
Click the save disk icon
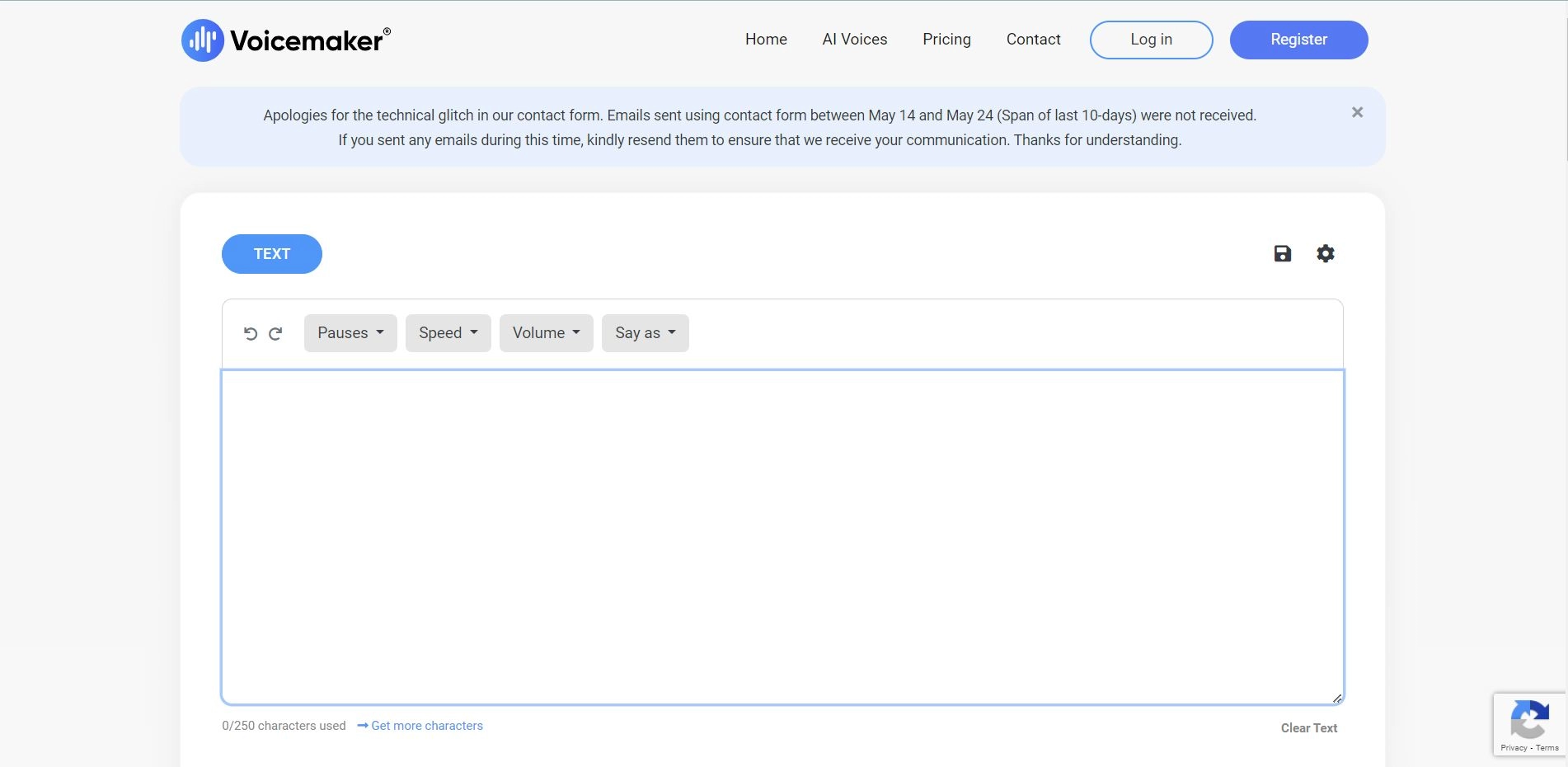tap(1282, 254)
